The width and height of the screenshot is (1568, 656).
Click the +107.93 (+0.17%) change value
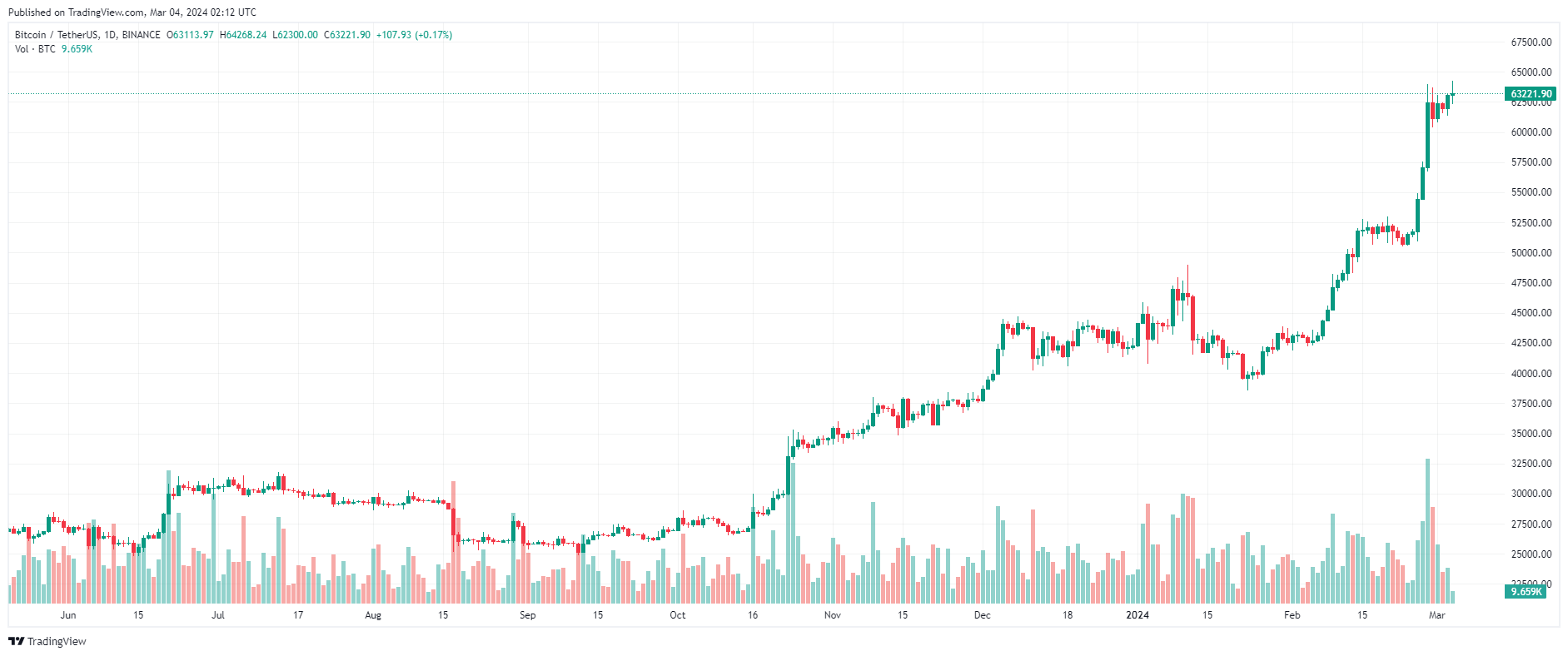click(414, 35)
